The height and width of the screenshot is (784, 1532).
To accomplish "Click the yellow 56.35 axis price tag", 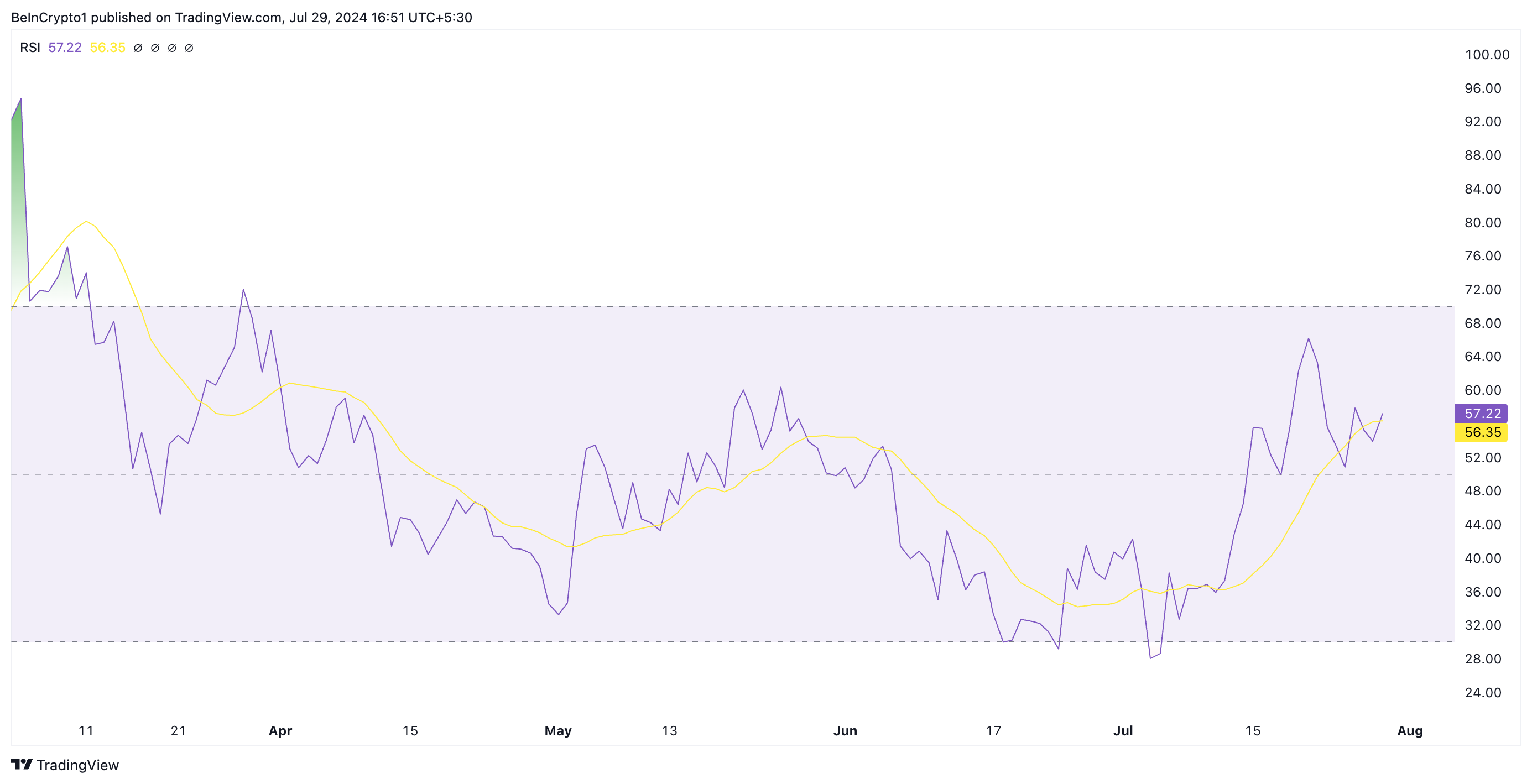I will click(1482, 432).
